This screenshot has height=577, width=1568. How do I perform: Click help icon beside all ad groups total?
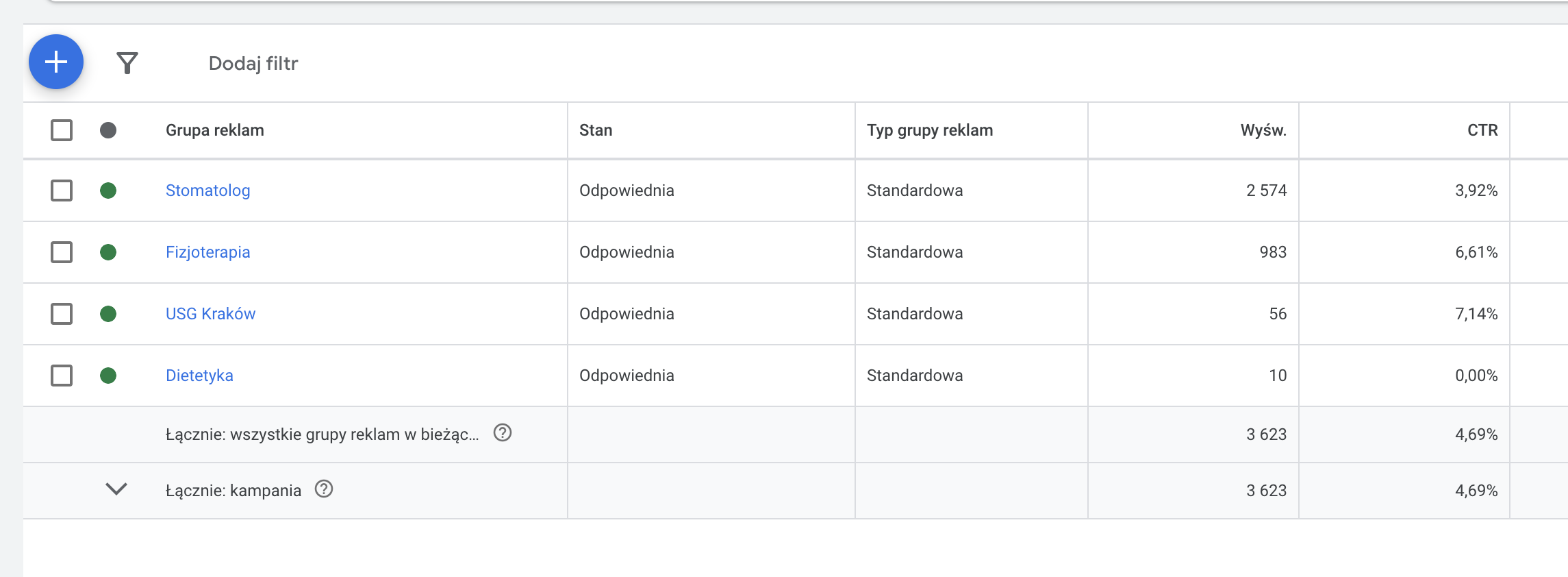tap(503, 433)
